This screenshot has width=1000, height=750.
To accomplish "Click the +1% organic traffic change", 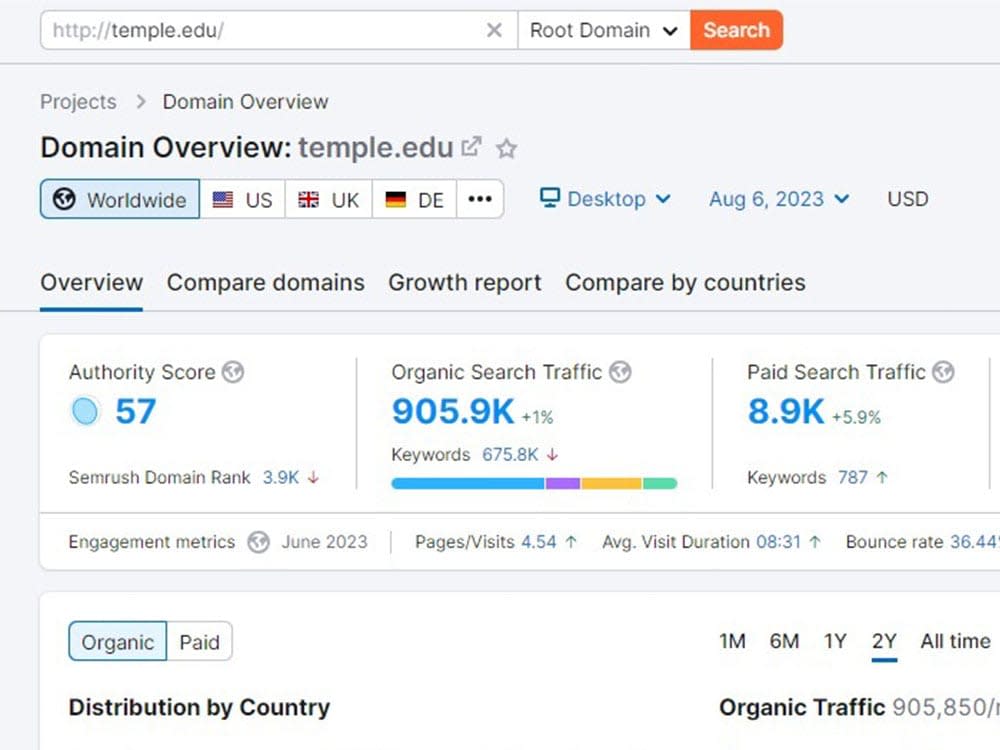I will tap(538, 417).
